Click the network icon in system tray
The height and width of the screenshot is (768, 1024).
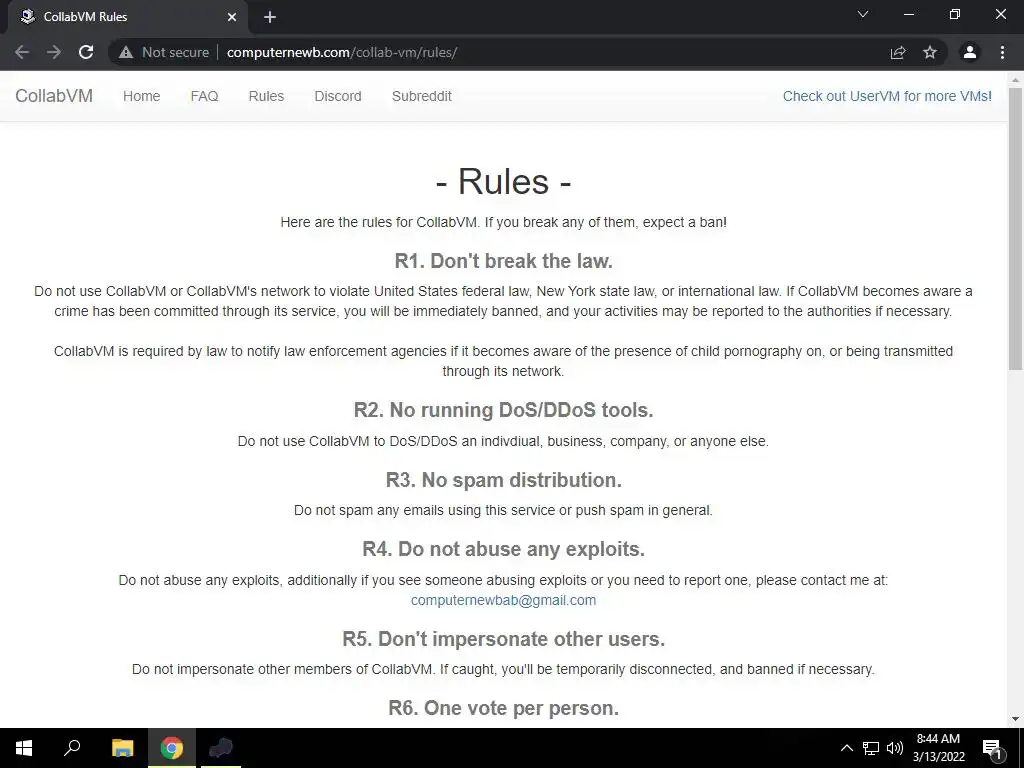pyautogui.click(x=871, y=748)
